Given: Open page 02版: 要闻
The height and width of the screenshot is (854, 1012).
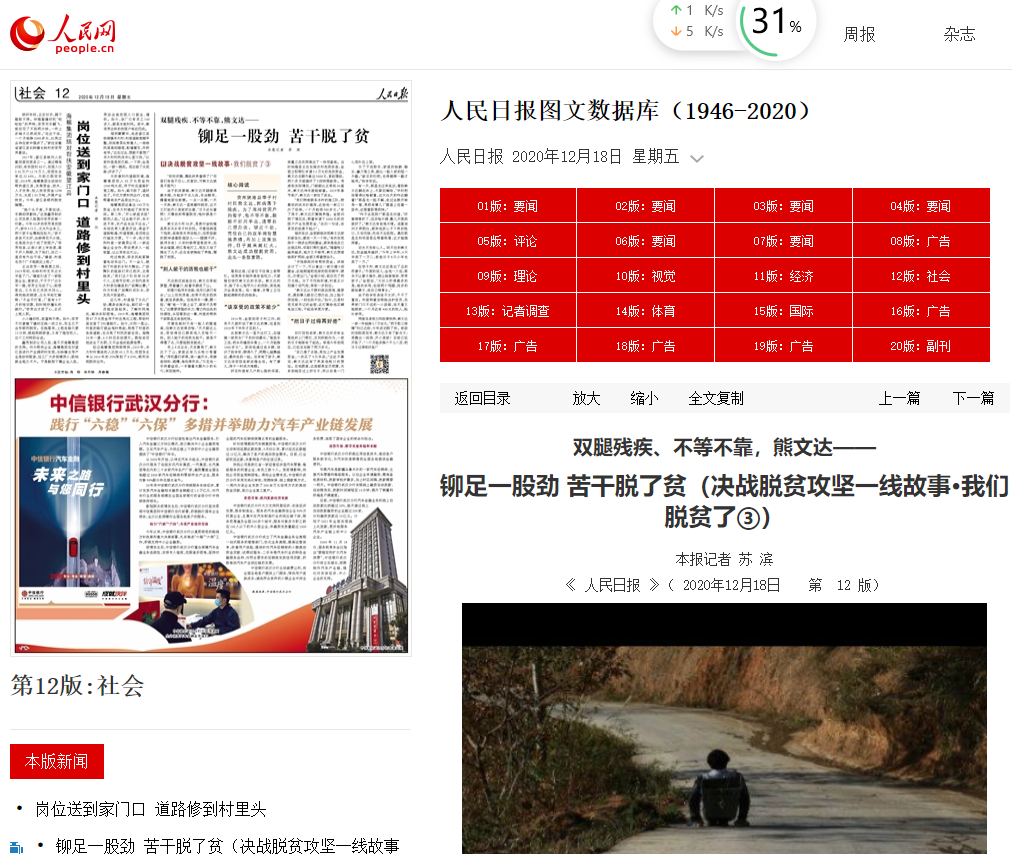Looking at the screenshot, I should [x=645, y=206].
